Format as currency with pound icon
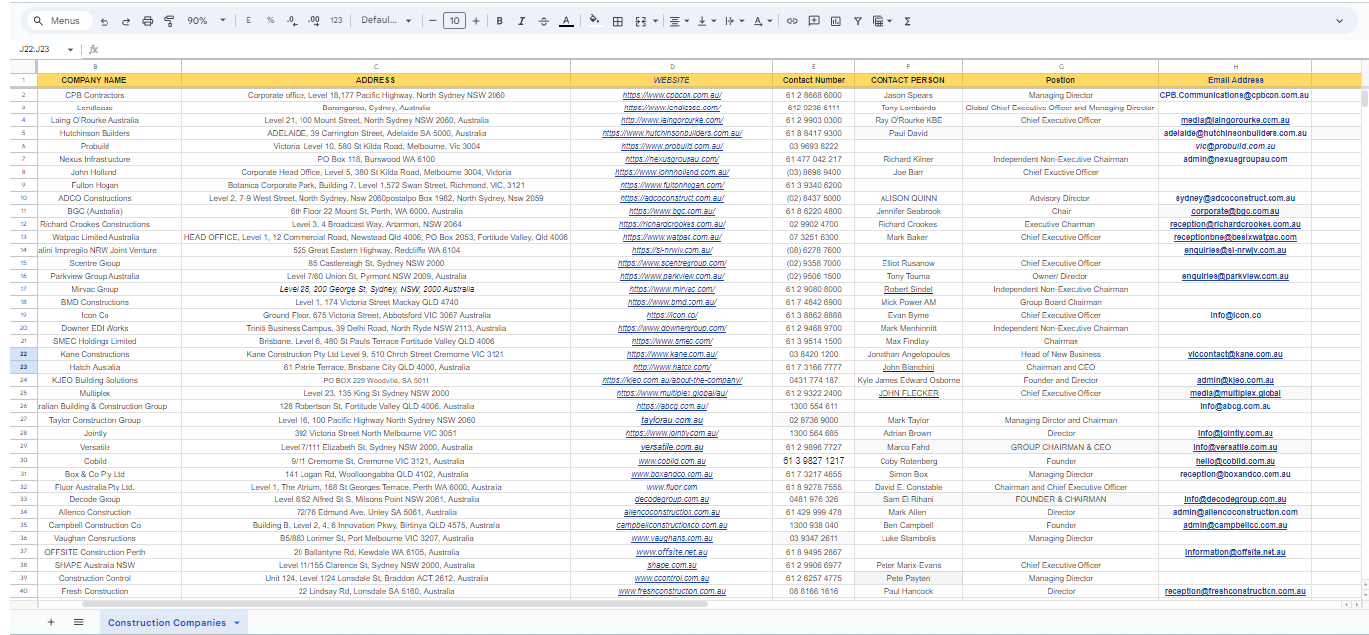 [248, 20]
